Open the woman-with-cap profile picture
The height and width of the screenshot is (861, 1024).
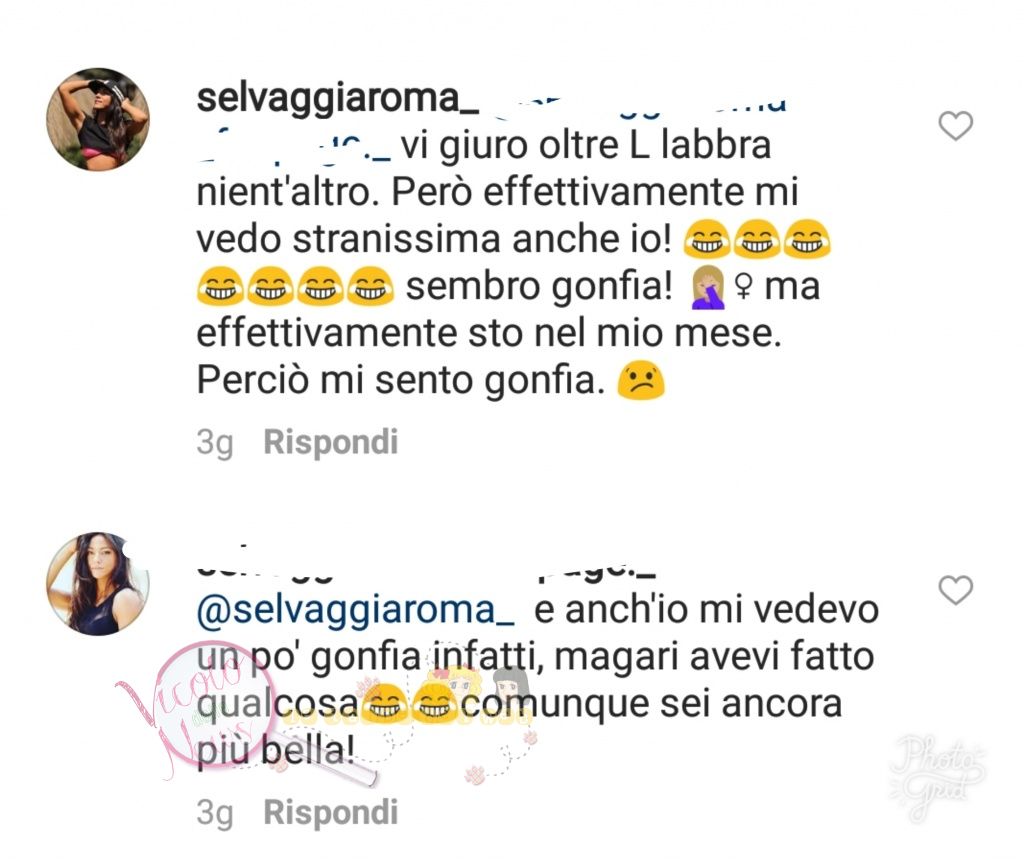[x=98, y=119]
